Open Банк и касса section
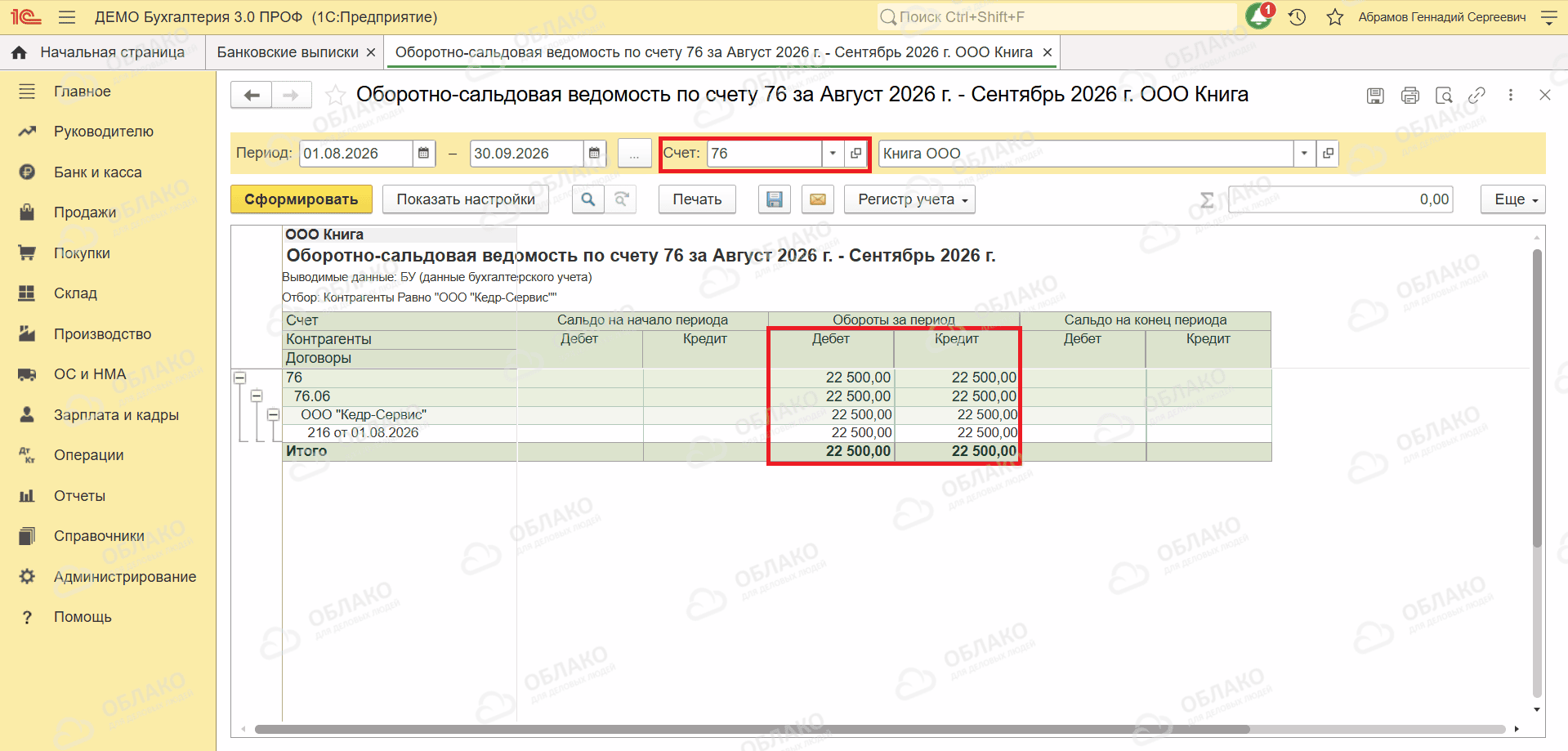1568x751 pixels. (98, 172)
